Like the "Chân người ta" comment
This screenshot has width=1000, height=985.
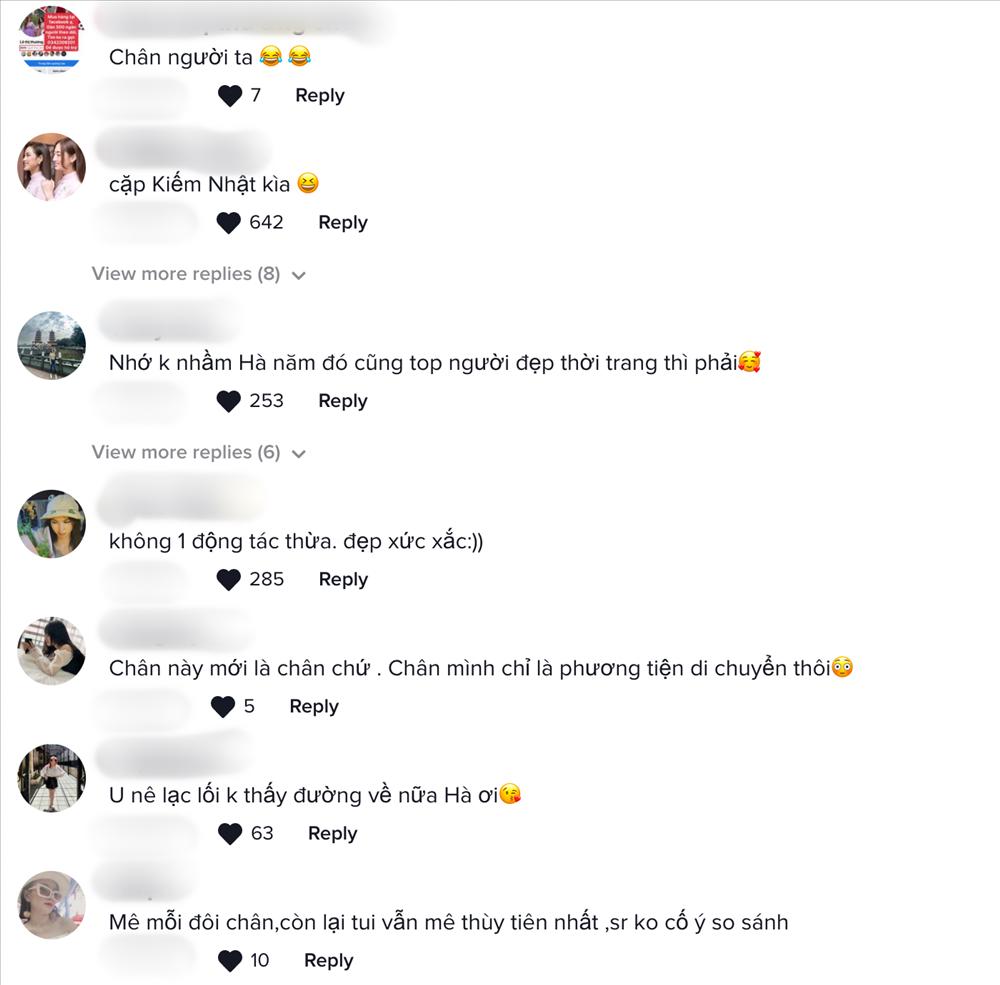point(230,96)
